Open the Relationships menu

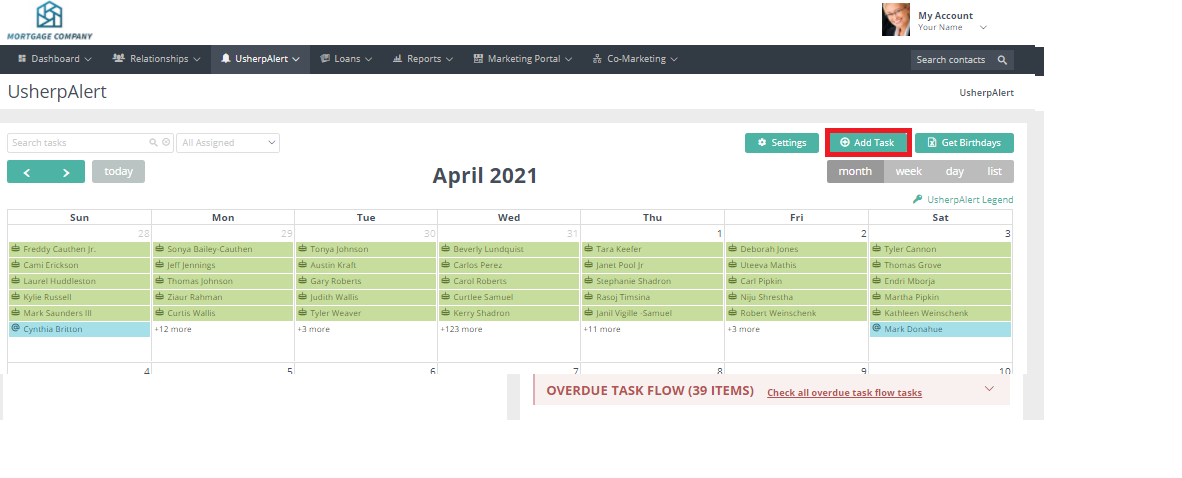[x=158, y=59]
